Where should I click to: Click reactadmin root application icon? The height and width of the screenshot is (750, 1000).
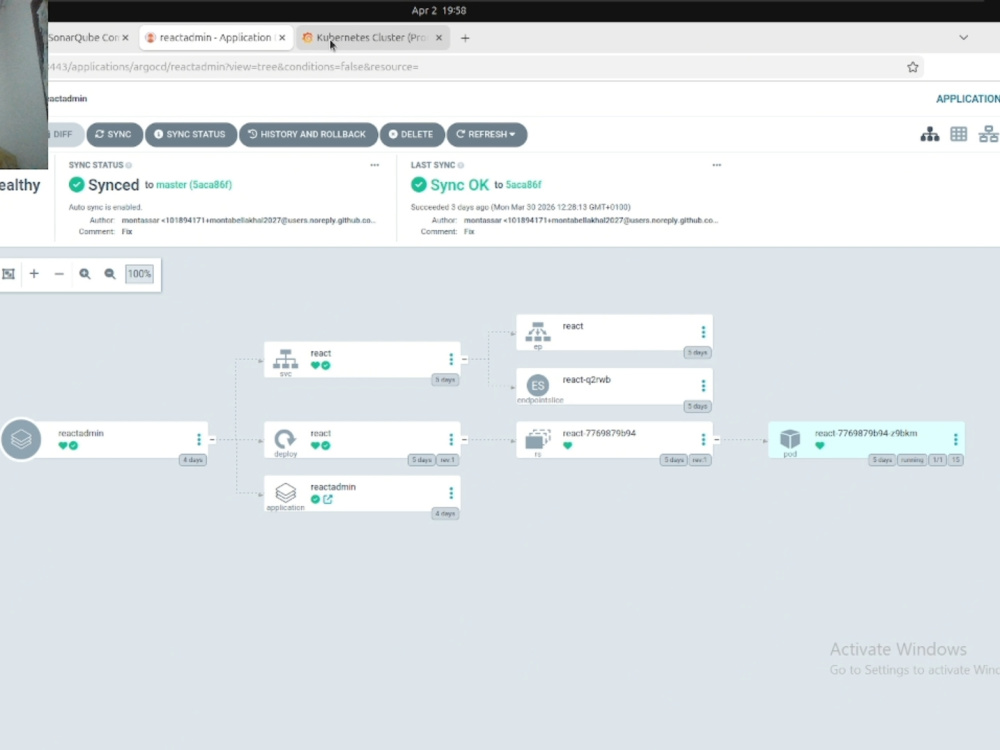(21, 439)
